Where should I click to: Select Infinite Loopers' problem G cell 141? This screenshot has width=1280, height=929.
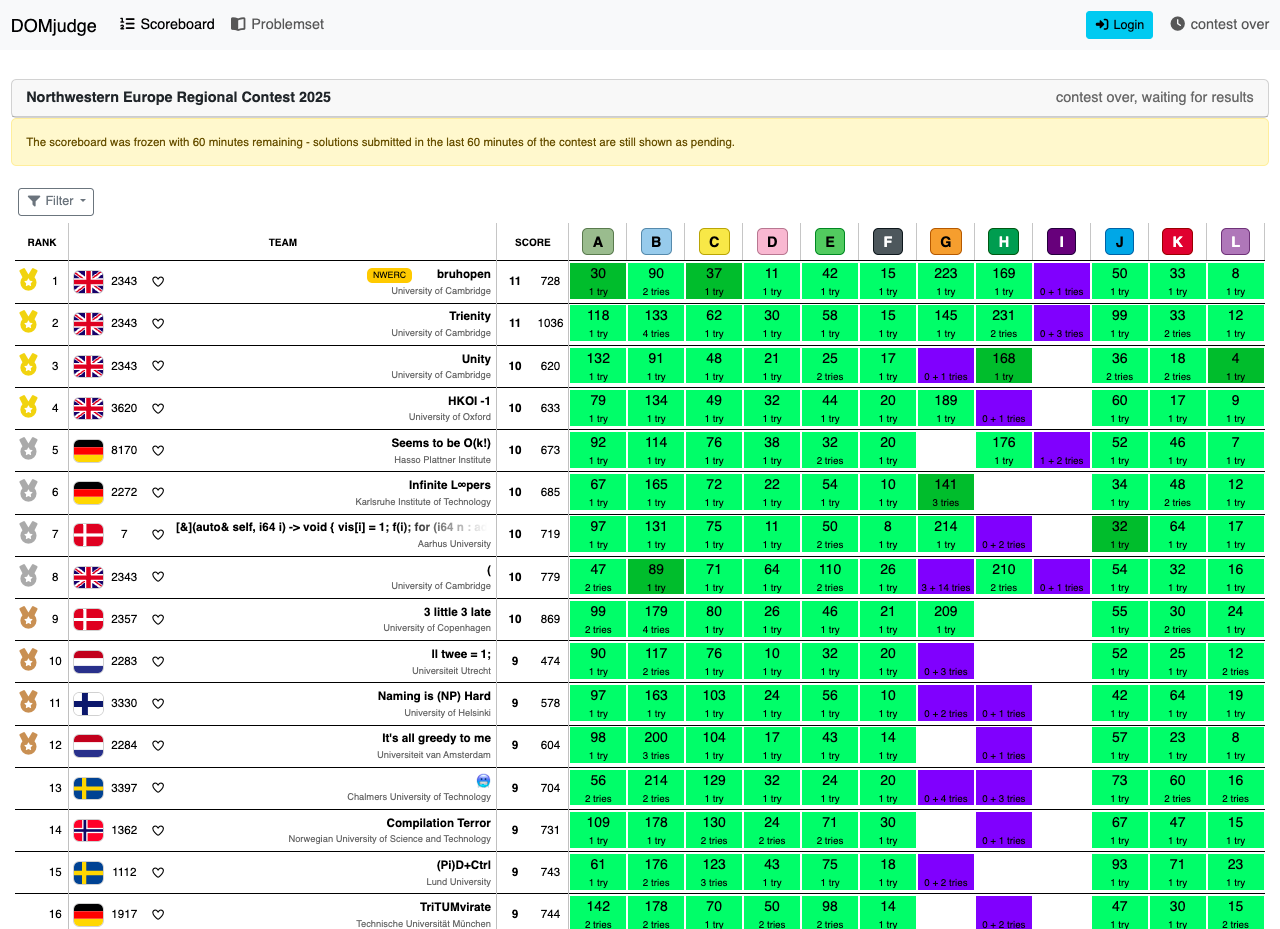(946, 493)
